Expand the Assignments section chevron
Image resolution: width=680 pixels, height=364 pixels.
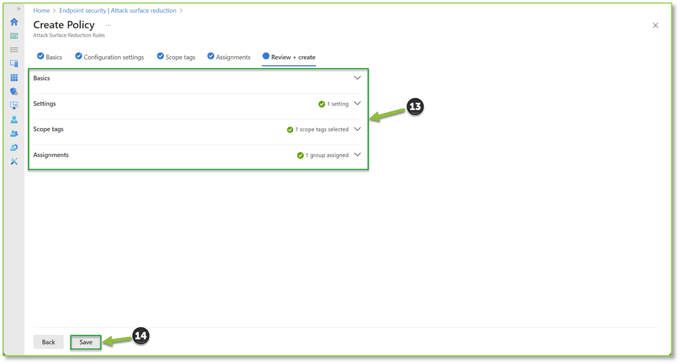357,155
